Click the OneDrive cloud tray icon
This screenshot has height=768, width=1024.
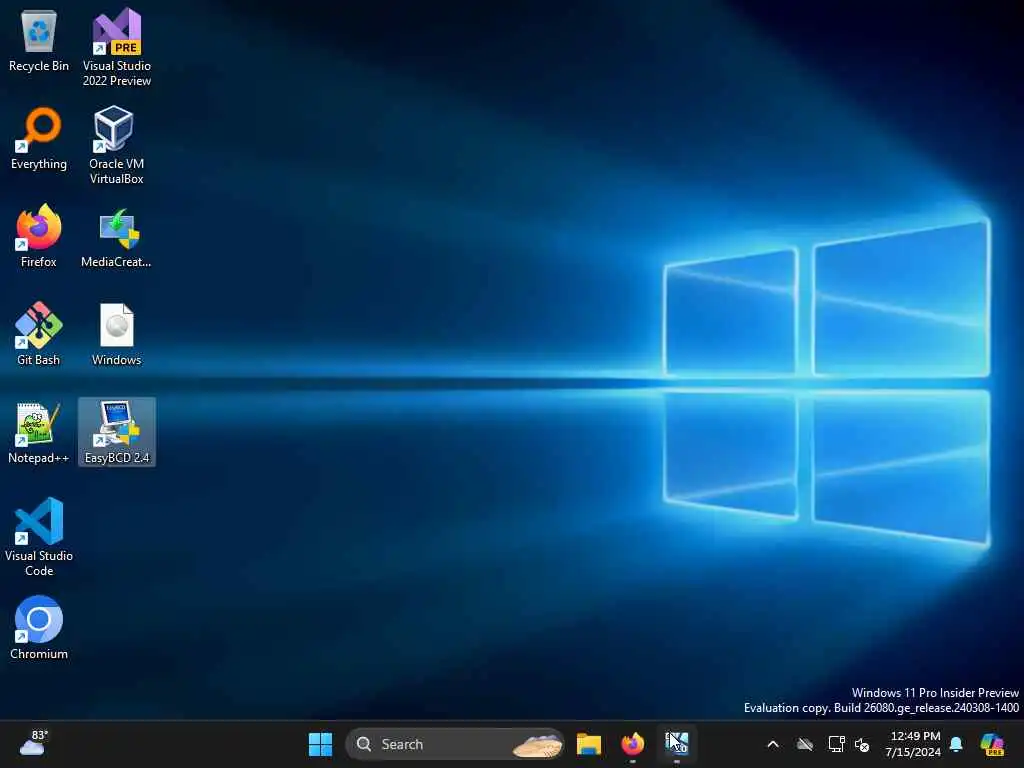tap(805, 744)
